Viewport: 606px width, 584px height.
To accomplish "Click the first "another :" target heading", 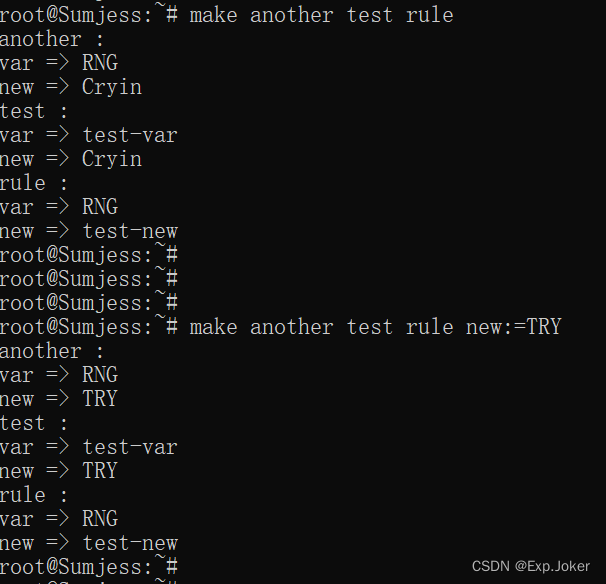I will tap(51, 39).
